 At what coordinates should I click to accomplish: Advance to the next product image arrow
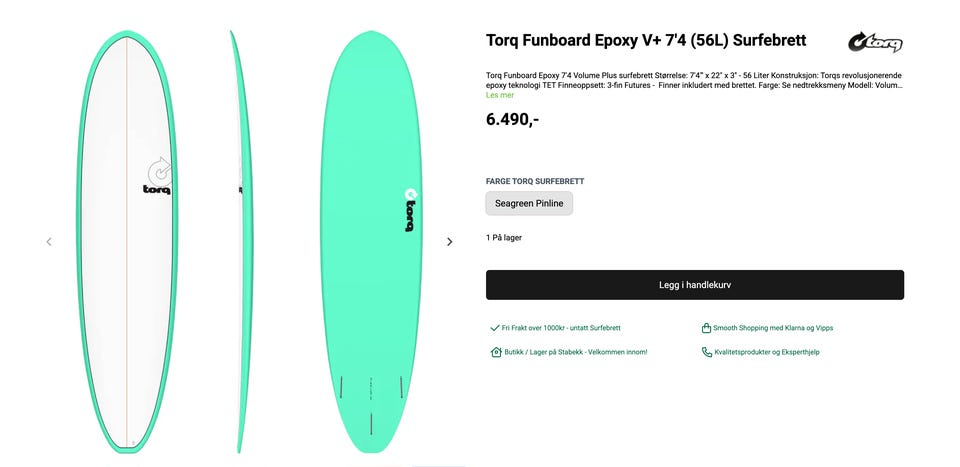click(x=449, y=241)
